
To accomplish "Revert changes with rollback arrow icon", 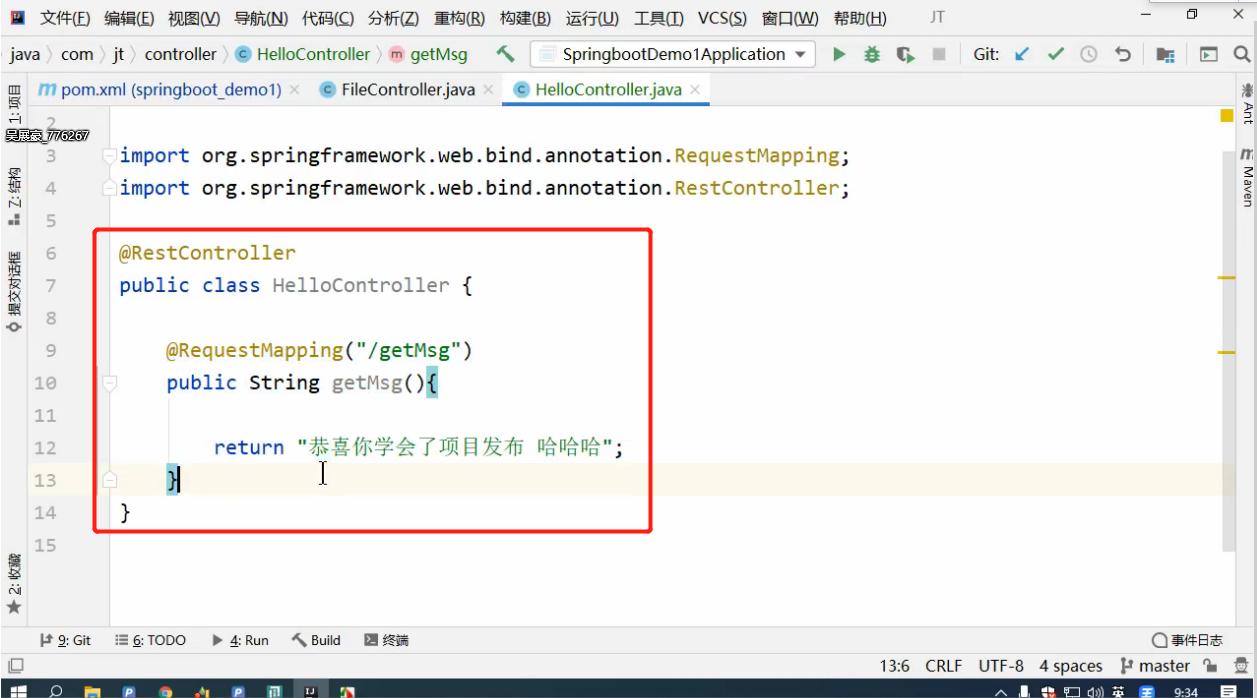I will click(1122, 54).
